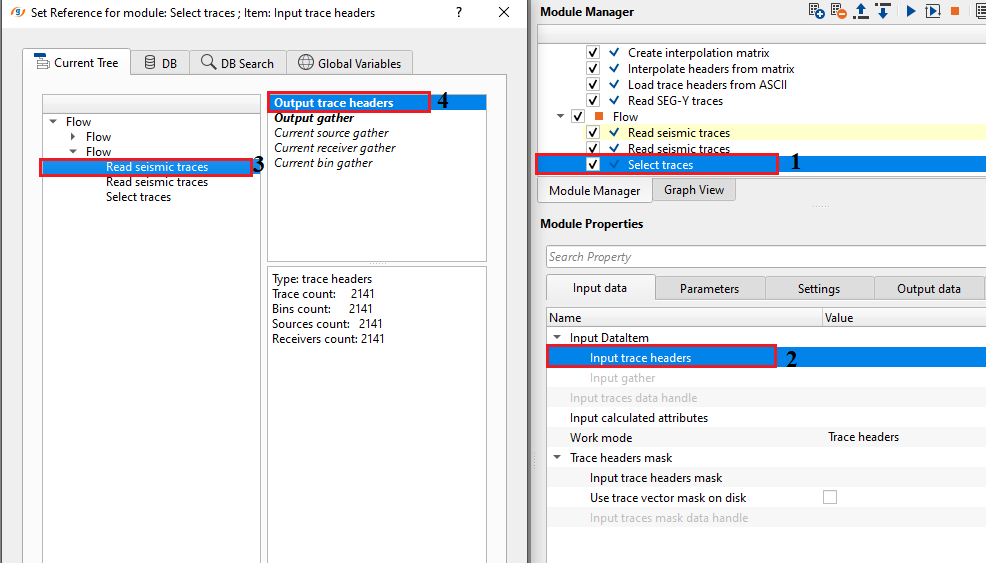Click the Search Property input field
The height and width of the screenshot is (563, 986).
[765, 257]
